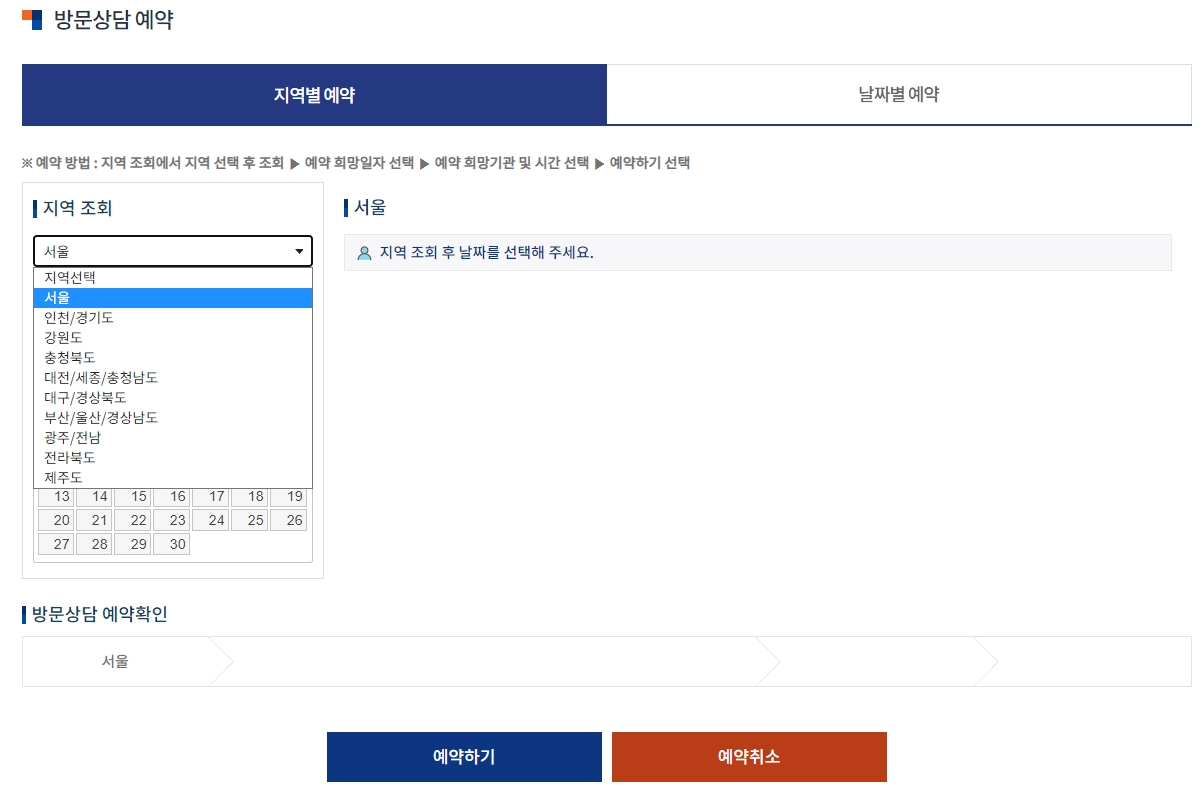Pick calendar date 24
This screenshot has height=798, width=1203.
211,520
